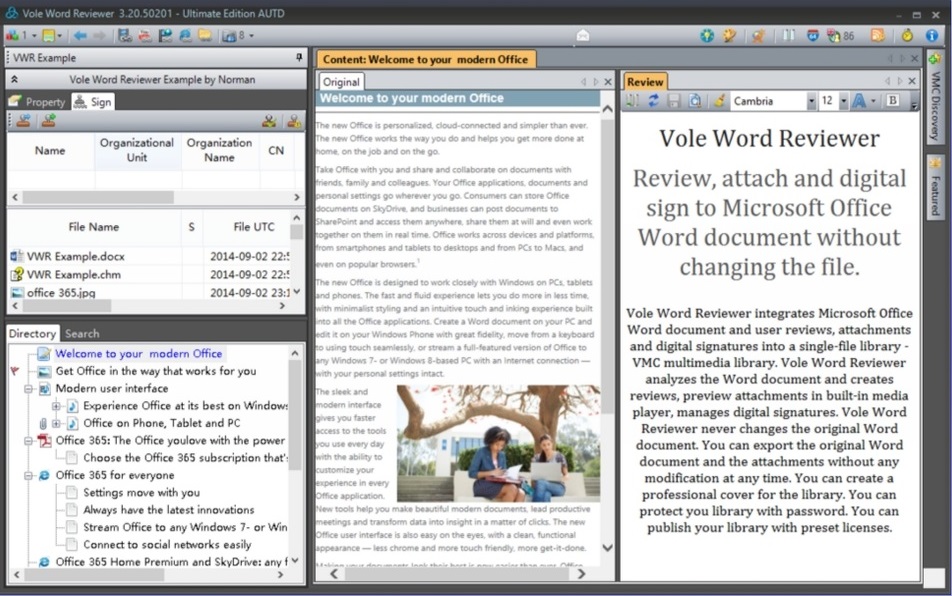Switch to the Search tab
Image resolution: width=952 pixels, height=596 pixels.
(82, 333)
